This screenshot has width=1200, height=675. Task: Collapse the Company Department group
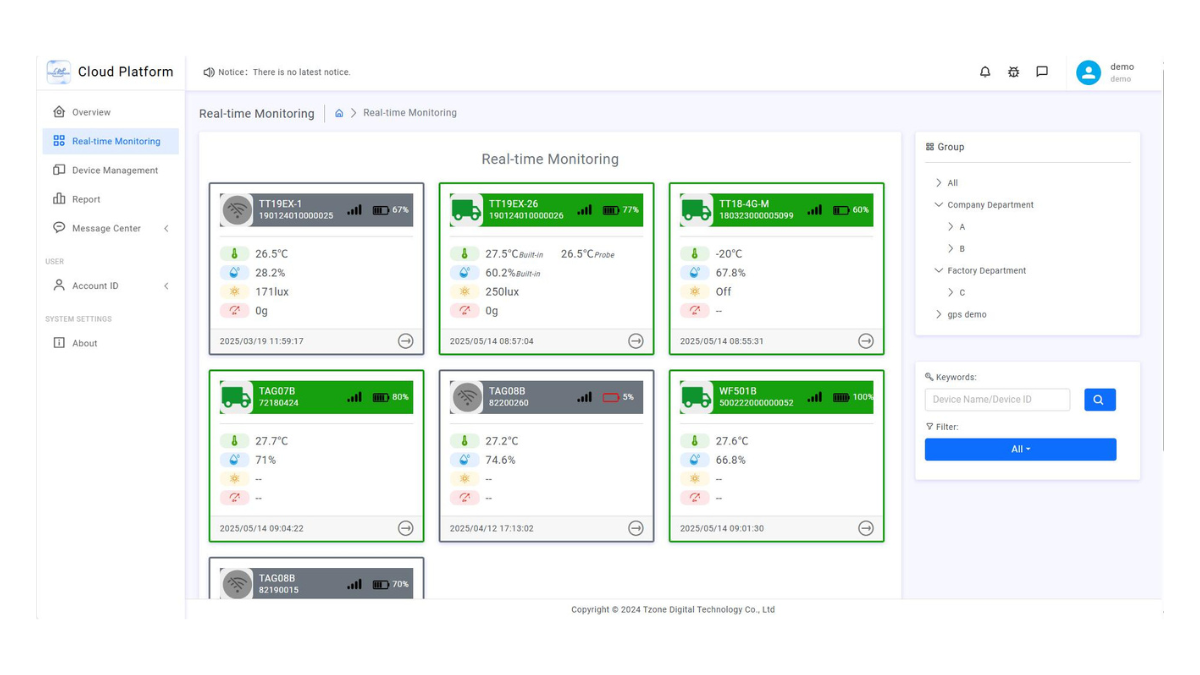coord(938,205)
